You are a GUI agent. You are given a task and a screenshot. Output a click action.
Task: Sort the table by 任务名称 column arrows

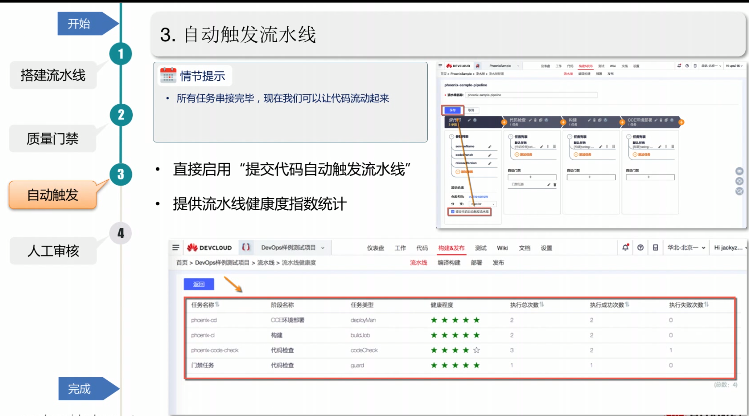pos(217,304)
